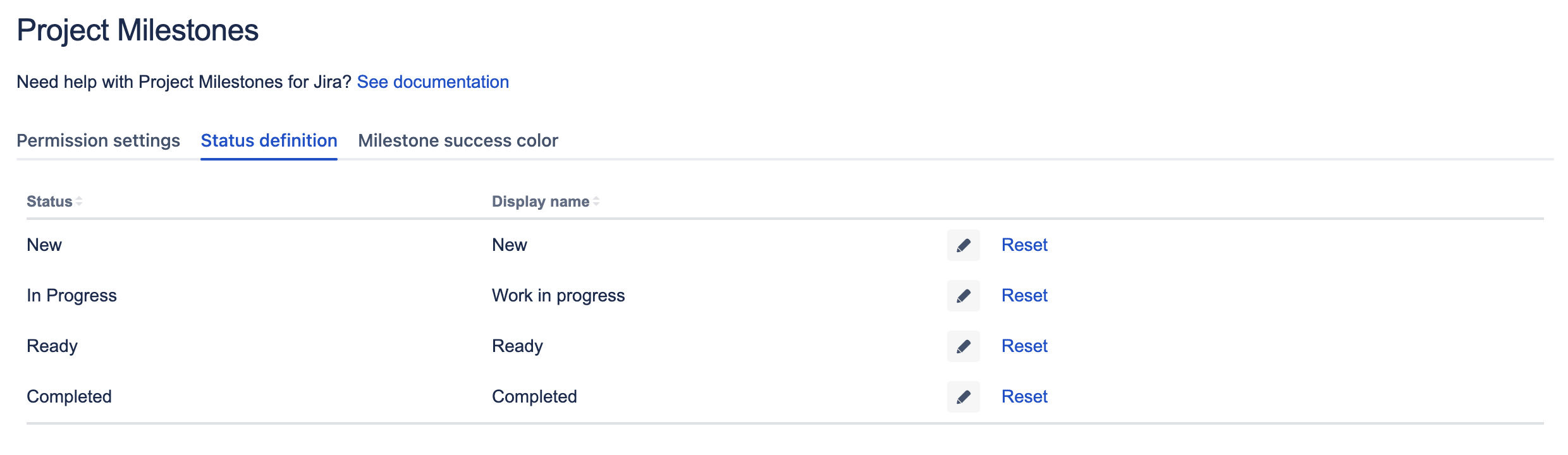
Task: Click the Status column header label
Action: click(x=49, y=201)
